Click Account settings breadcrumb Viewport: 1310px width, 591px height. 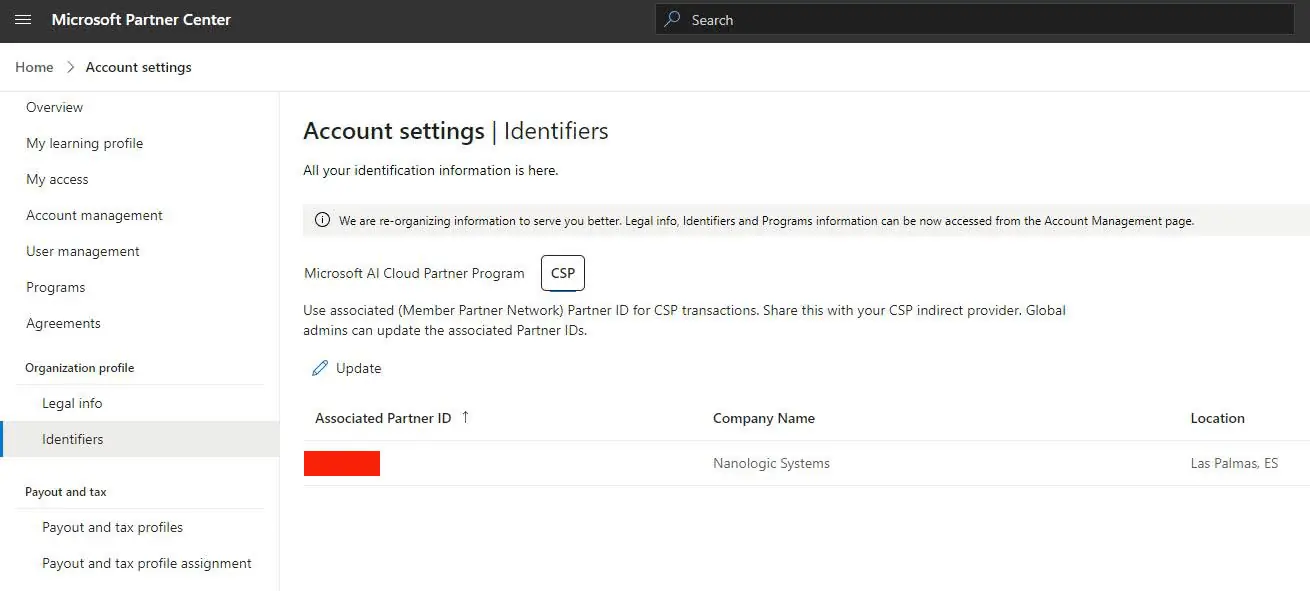pos(139,67)
